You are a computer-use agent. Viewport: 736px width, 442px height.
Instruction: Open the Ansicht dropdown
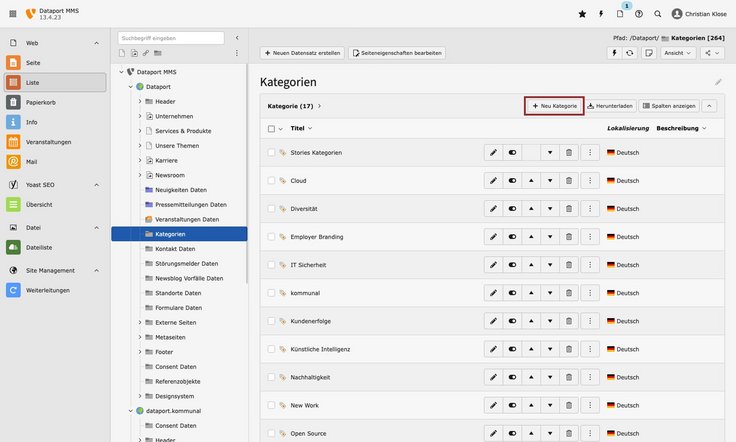click(x=677, y=53)
